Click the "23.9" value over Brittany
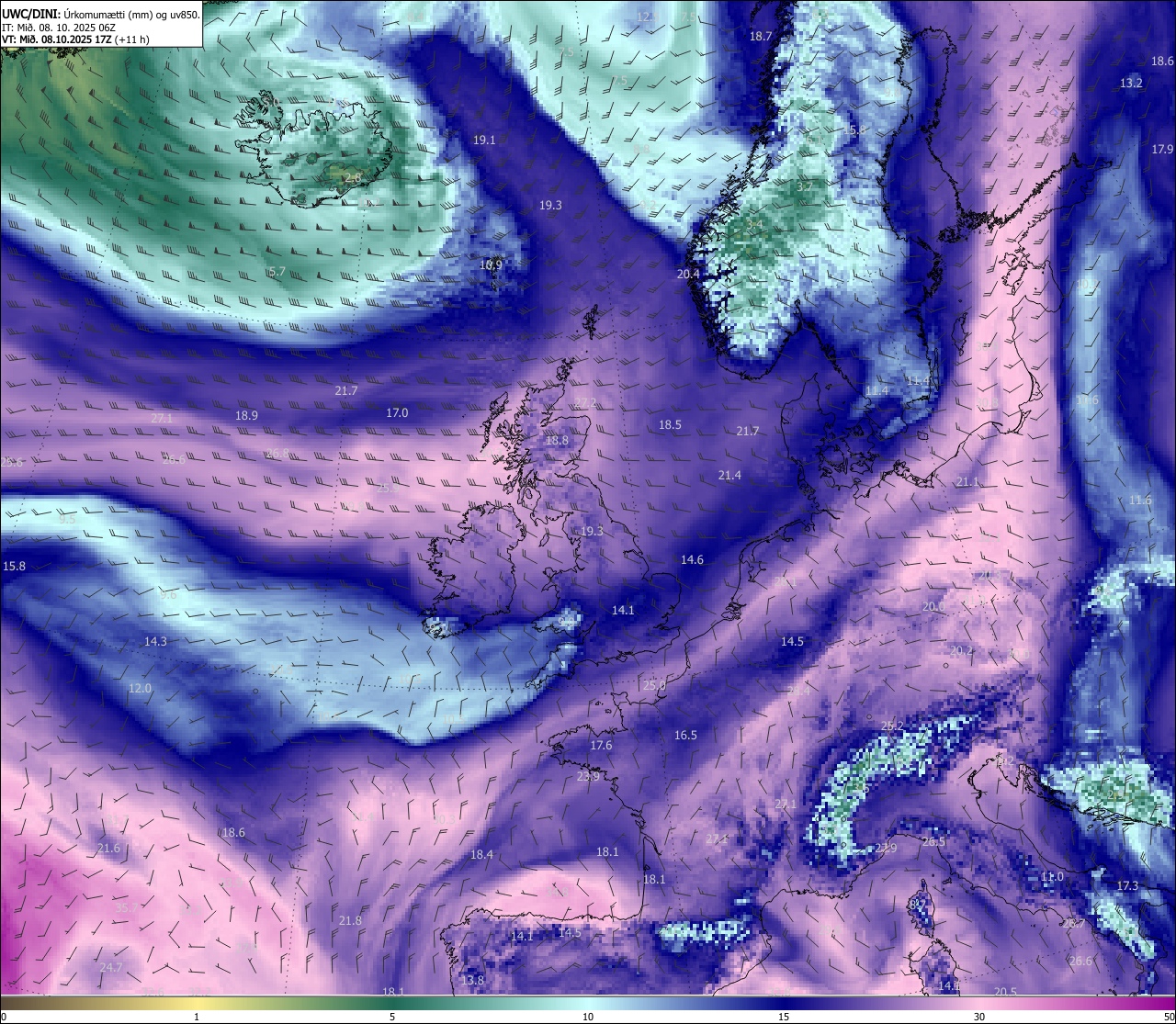This screenshot has height=1024, width=1176. click(588, 777)
